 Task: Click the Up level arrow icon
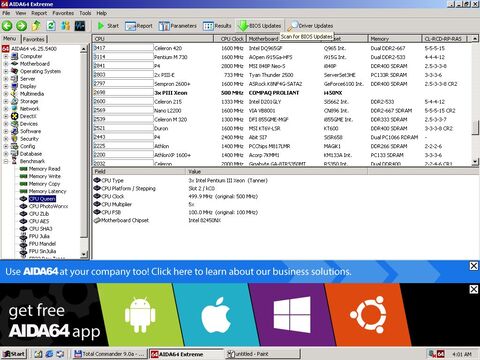coord(36,26)
